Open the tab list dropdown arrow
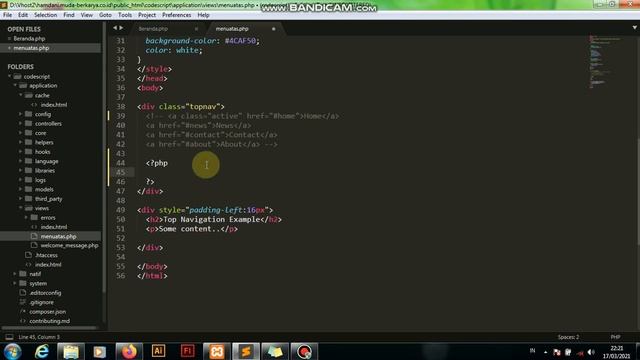This screenshot has height=360, width=640. coord(635,28)
